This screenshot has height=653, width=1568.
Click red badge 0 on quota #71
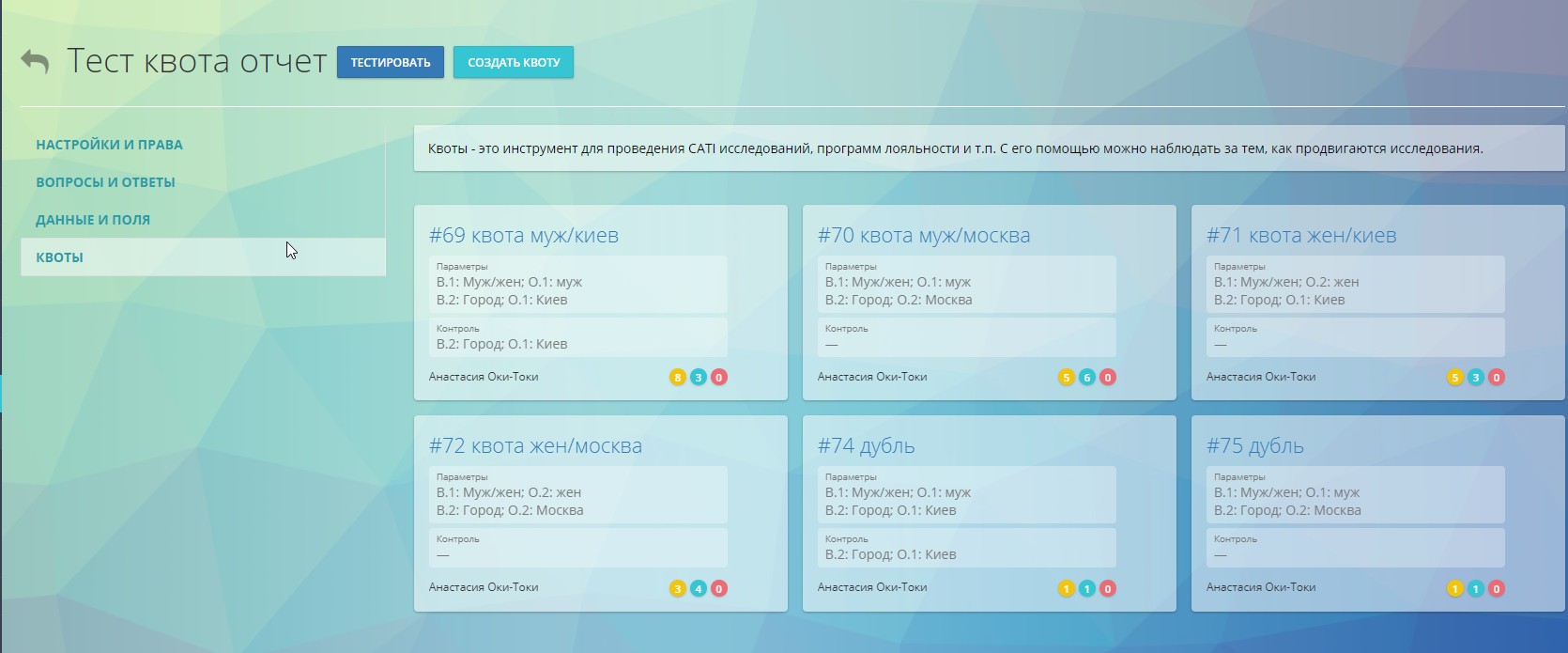pos(1497,378)
